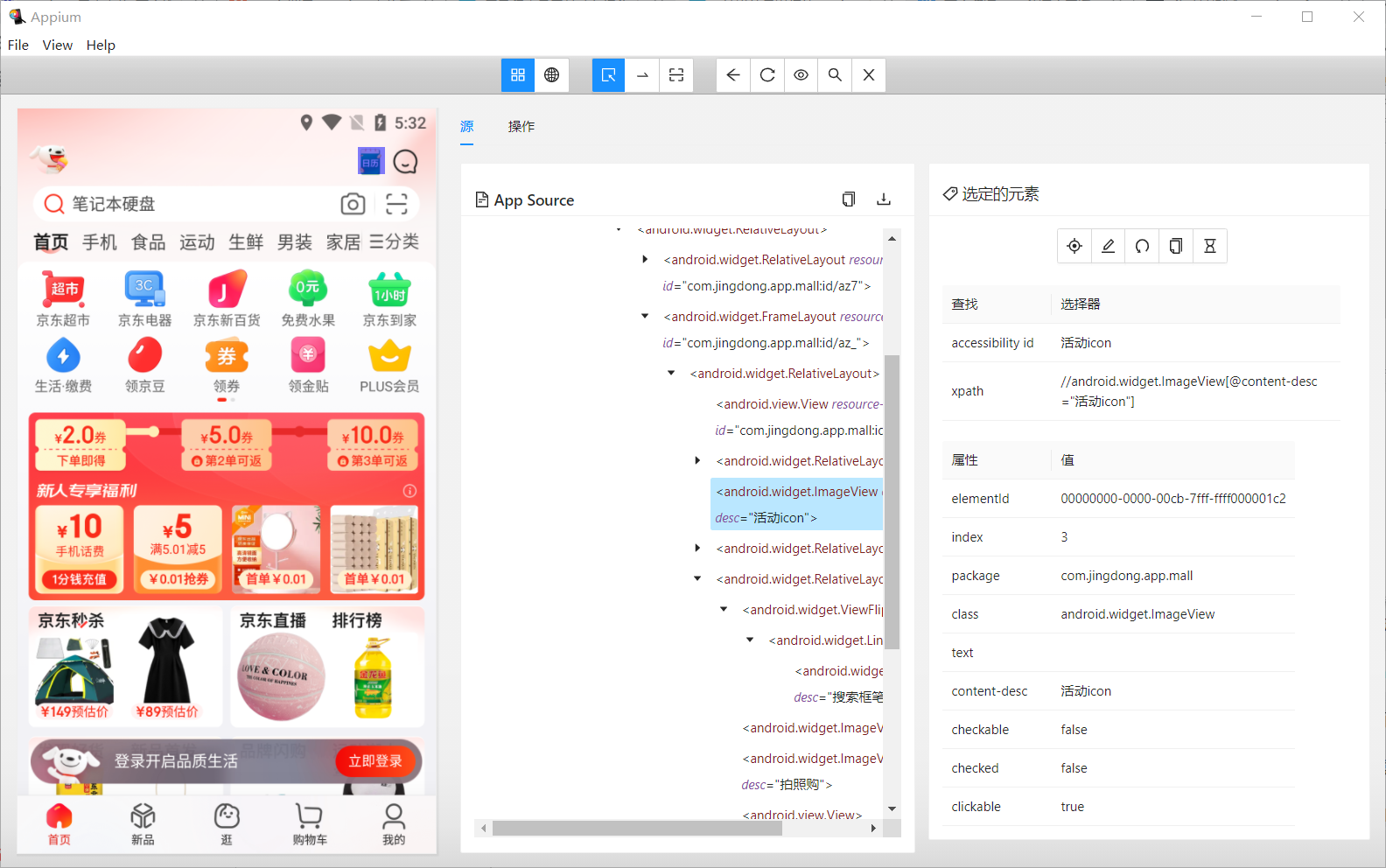Open the File menu
Screen dimensions: 1386x868
[18, 45]
